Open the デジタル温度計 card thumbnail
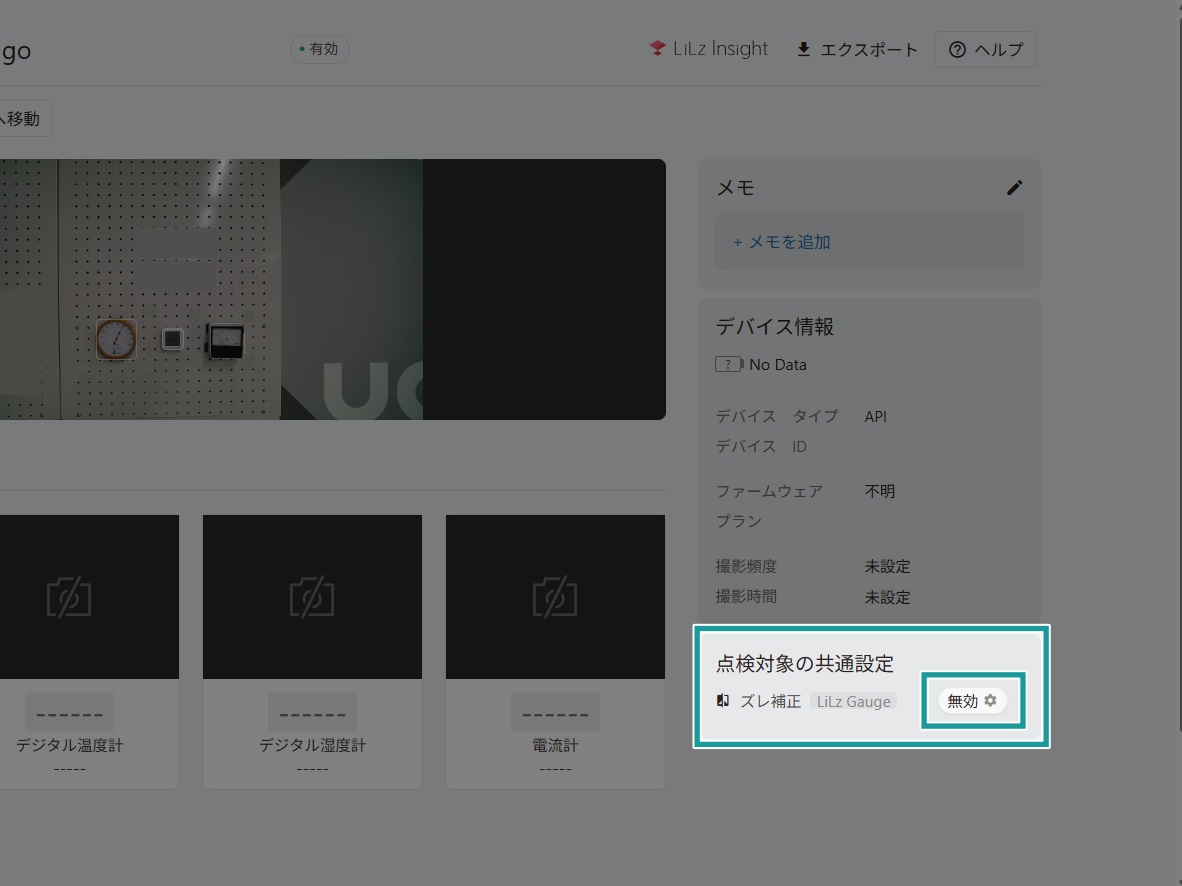 pos(89,597)
